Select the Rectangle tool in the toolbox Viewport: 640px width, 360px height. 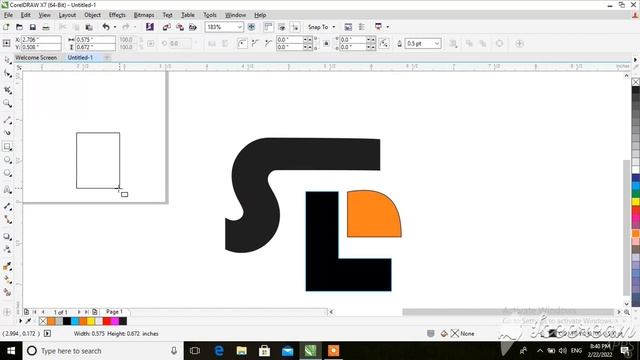click(7, 146)
